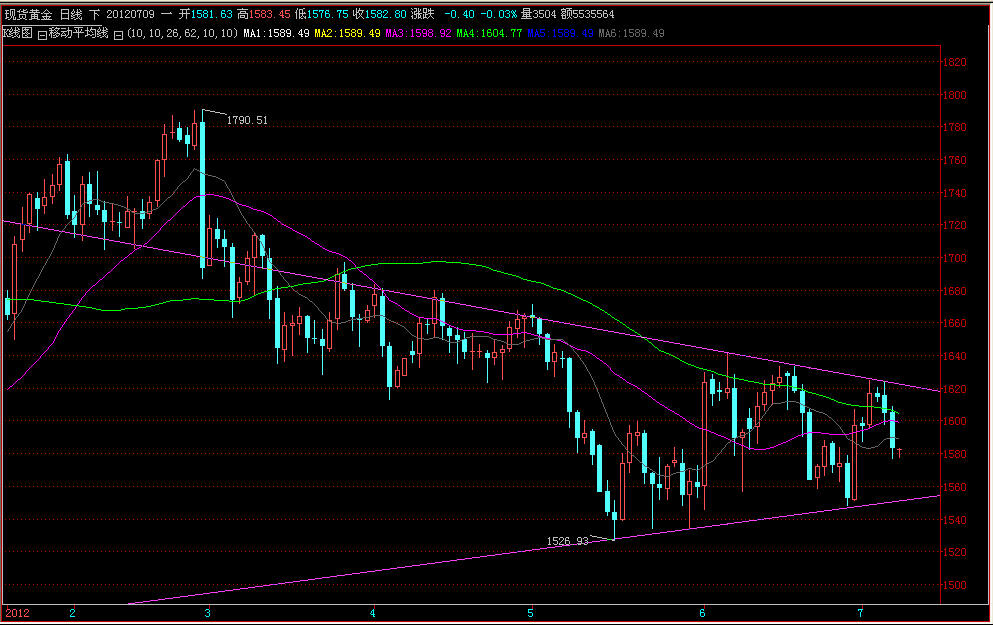Click the 日线 period label
The height and width of the screenshot is (625, 993).
[x=71, y=14]
